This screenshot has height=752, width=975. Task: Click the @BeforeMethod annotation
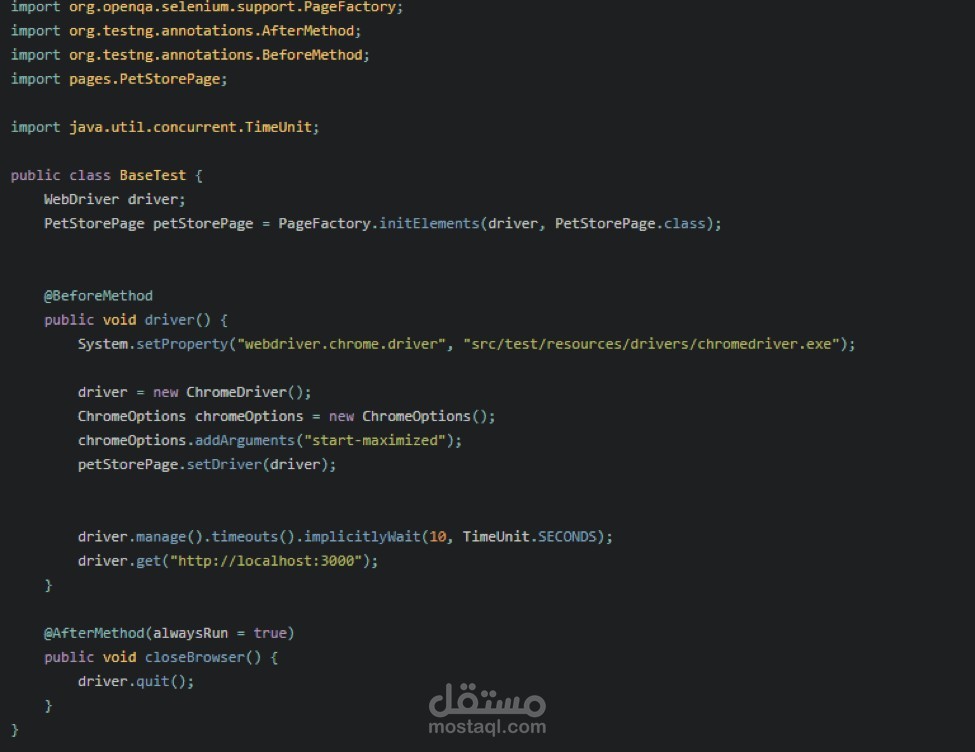click(97, 295)
